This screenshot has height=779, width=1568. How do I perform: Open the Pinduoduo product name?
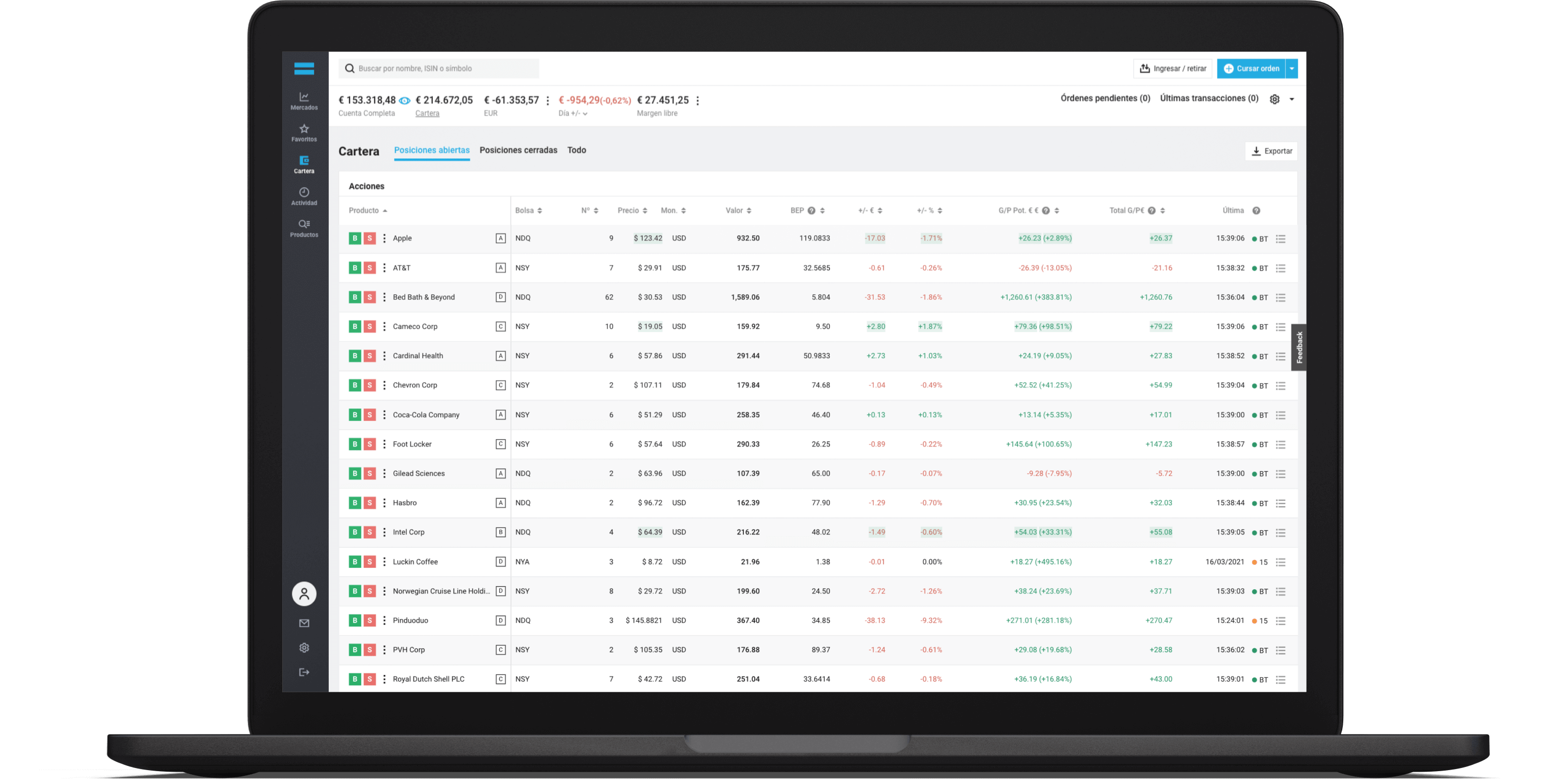tap(410, 620)
